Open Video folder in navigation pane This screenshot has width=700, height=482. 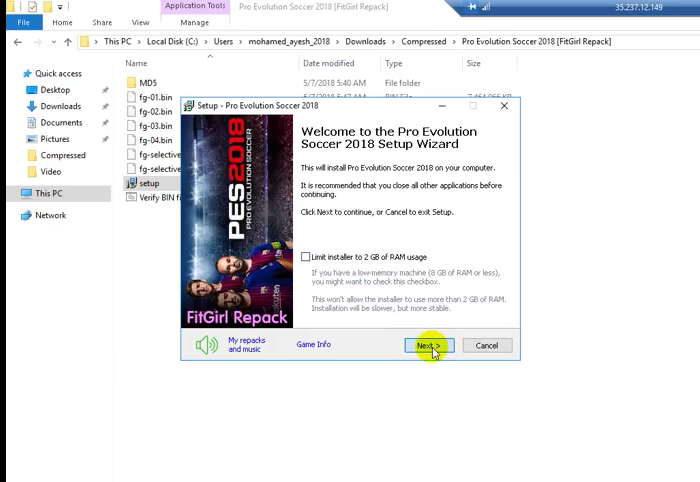(x=50, y=171)
